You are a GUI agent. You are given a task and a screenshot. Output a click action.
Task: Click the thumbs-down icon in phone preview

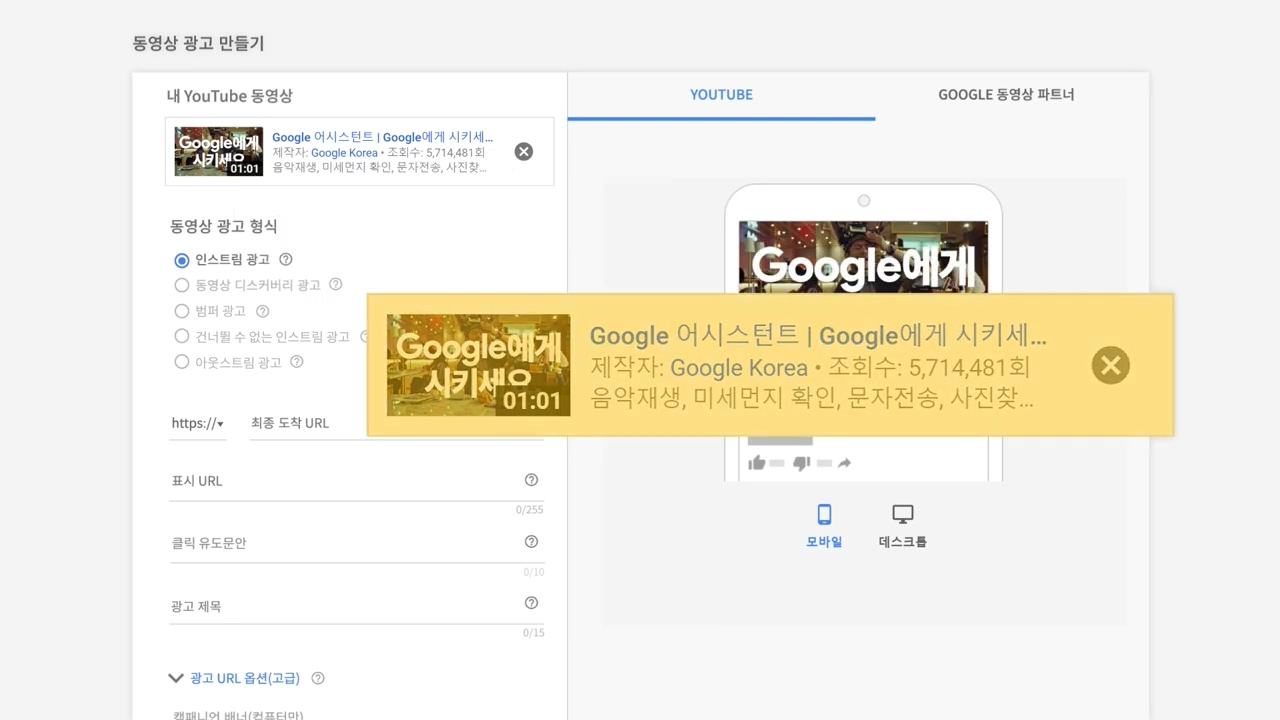[x=801, y=463]
